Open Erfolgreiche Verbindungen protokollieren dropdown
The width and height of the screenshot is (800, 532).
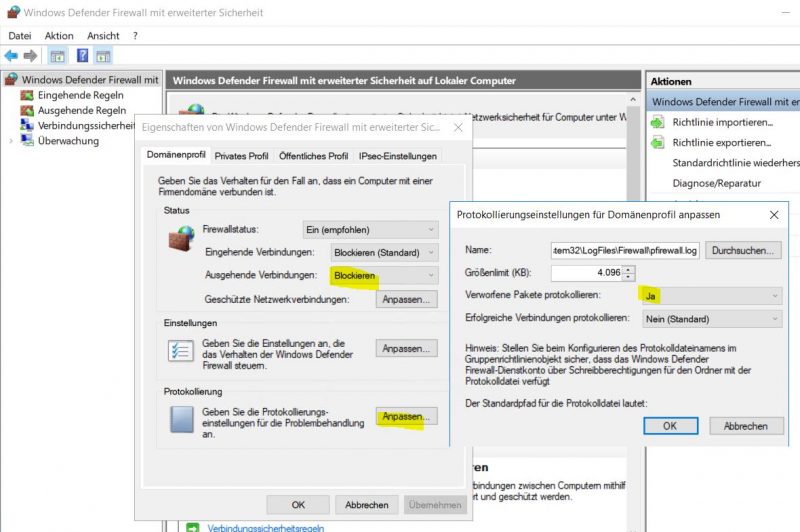pos(711,319)
